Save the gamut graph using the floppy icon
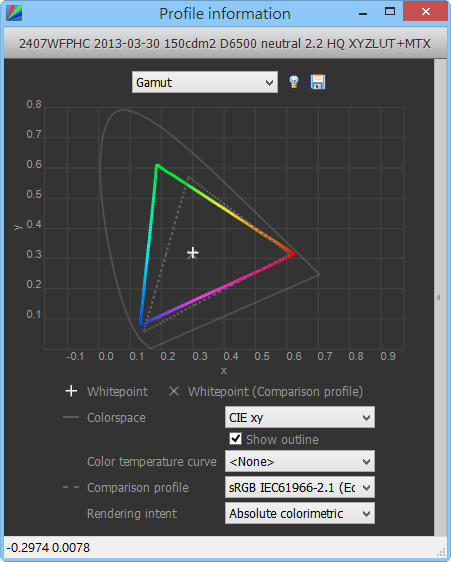Viewport: 451px width, 562px height. tap(318, 82)
